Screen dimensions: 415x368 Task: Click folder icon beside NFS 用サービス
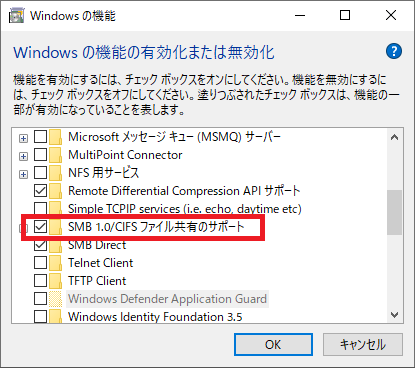point(55,173)
